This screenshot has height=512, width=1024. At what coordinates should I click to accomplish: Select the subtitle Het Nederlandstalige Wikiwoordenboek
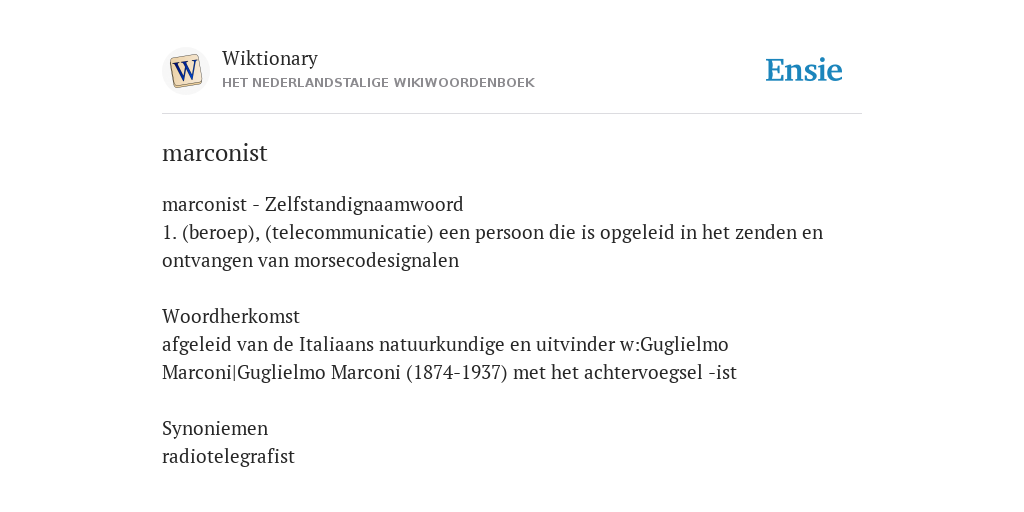pos(378,83)
